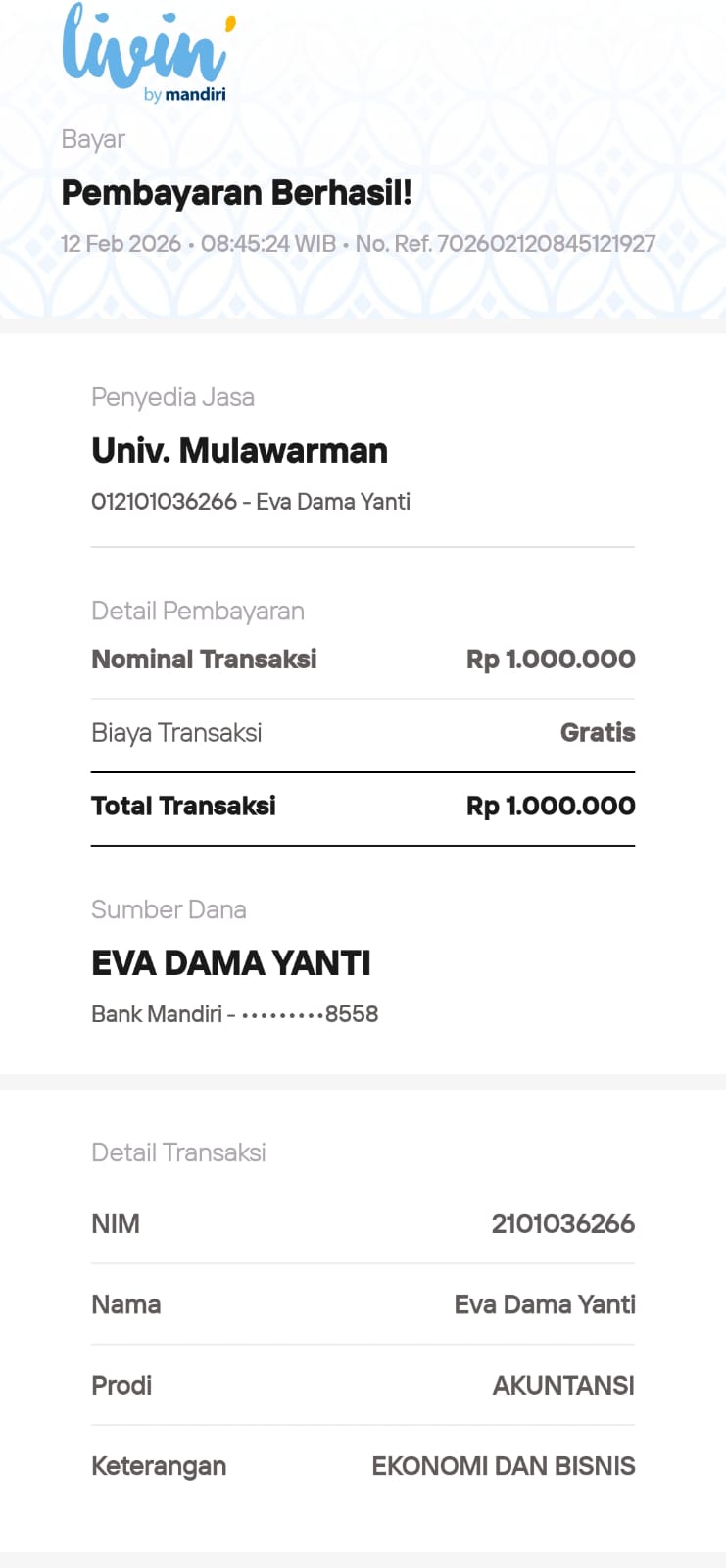Click the Gratis transaction fee value
Viewport: 726px width, 1568px height.
[x=598, y=733]
